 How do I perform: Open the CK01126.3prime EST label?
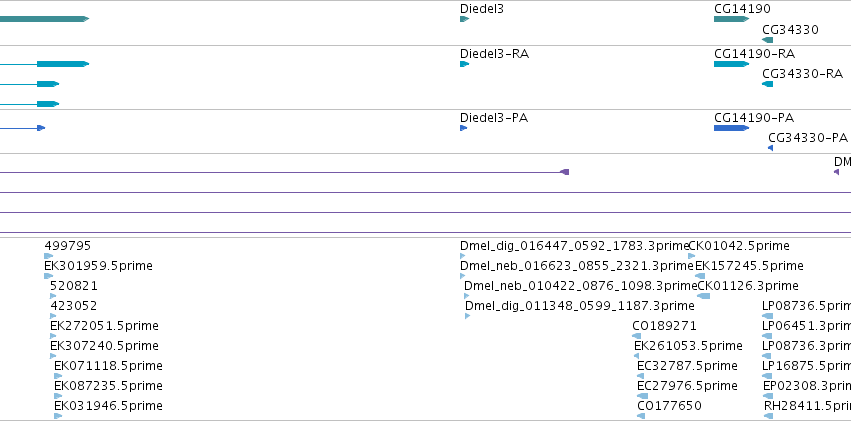(748, 286)
